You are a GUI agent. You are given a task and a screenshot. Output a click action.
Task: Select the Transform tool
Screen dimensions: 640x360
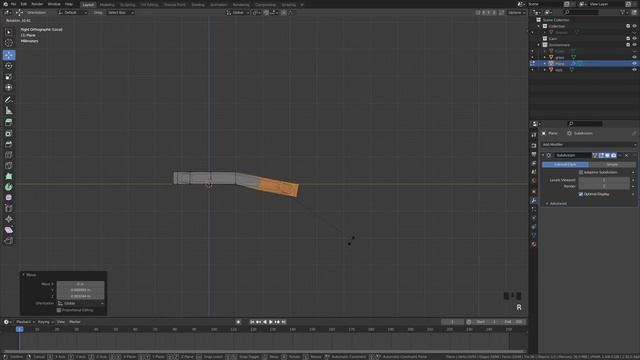click(x=9, y=87)
